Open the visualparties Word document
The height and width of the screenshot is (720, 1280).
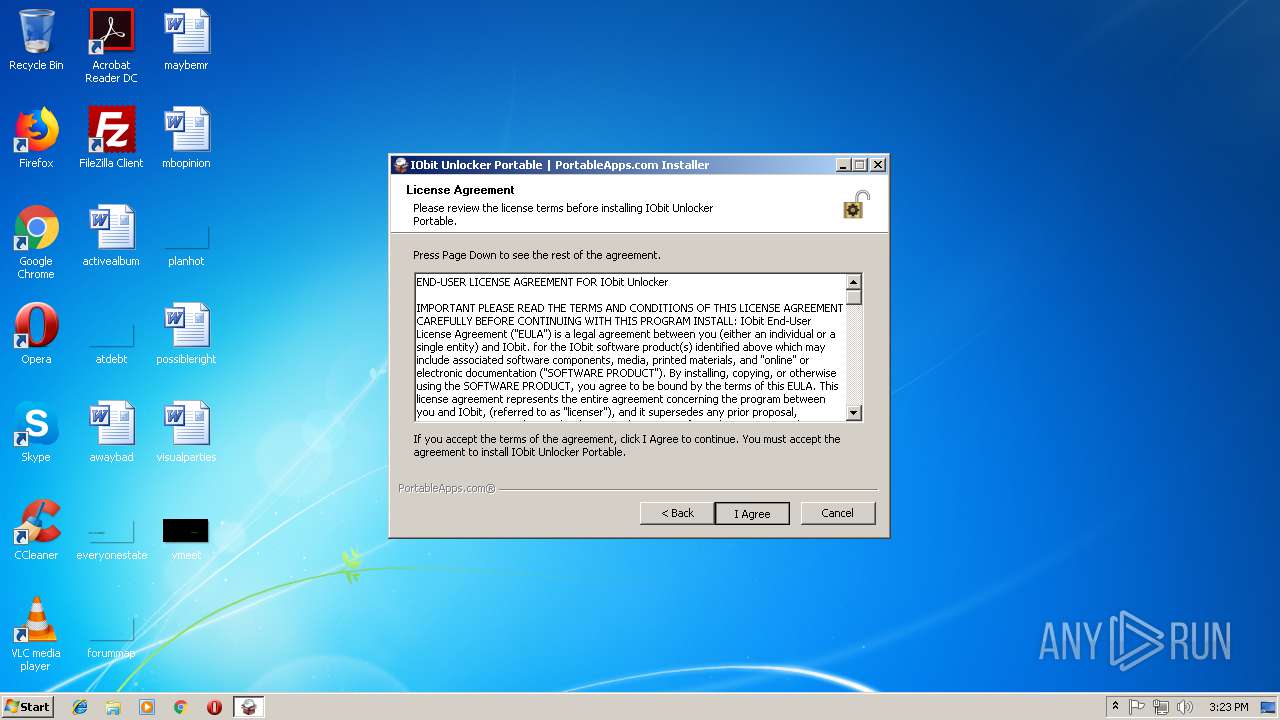tap(186, 432)
